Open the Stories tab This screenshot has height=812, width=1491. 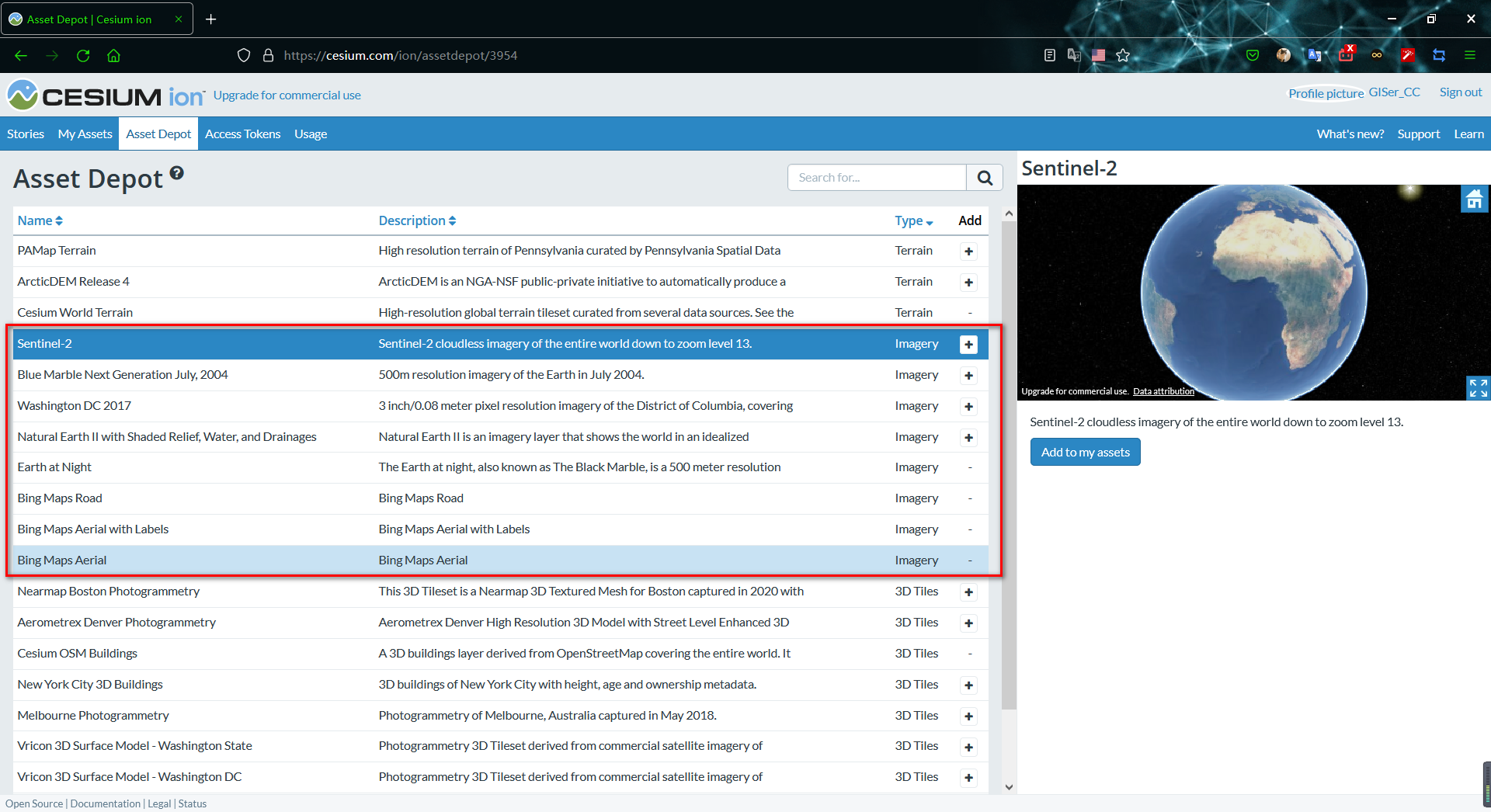coord(26,134)
